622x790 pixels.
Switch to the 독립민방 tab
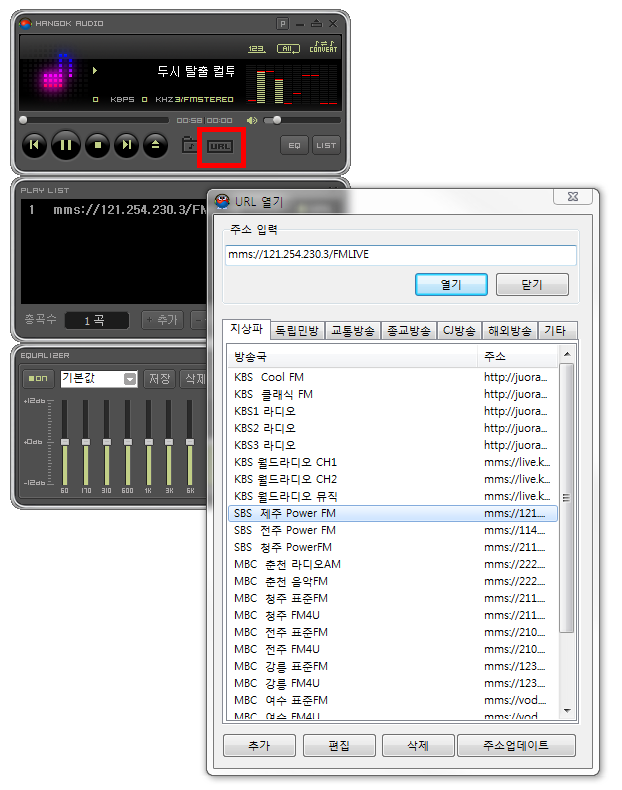pos(297,331)
